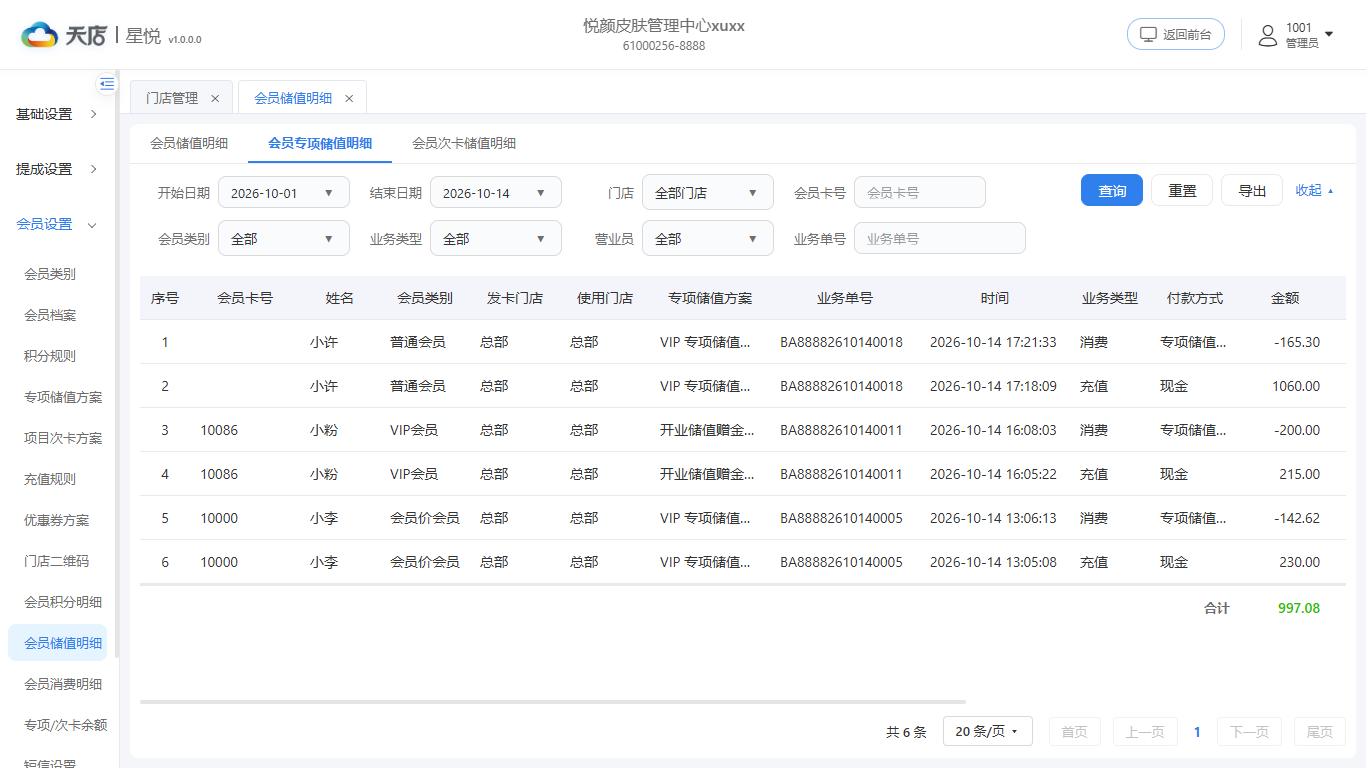
Task: Open the account dropdown arrow next to 管理员
Action: tap(1329, 34)
